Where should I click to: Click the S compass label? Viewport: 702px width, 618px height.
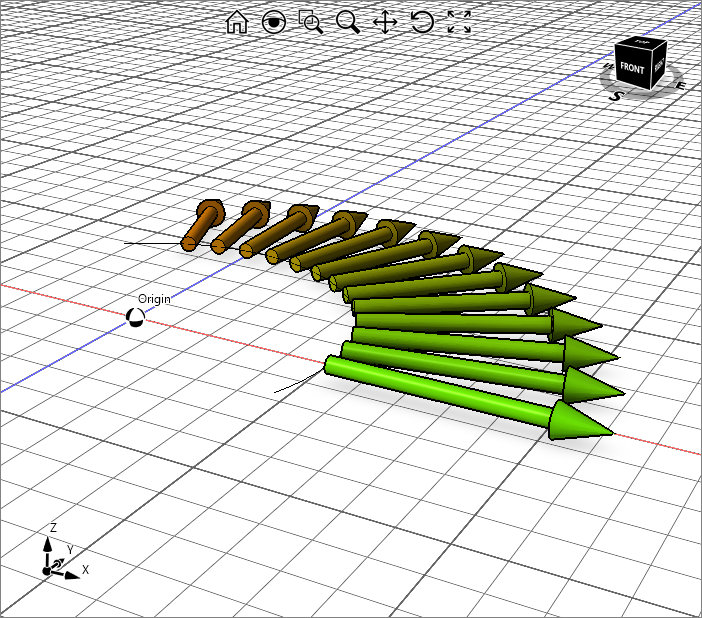point(617,96)
